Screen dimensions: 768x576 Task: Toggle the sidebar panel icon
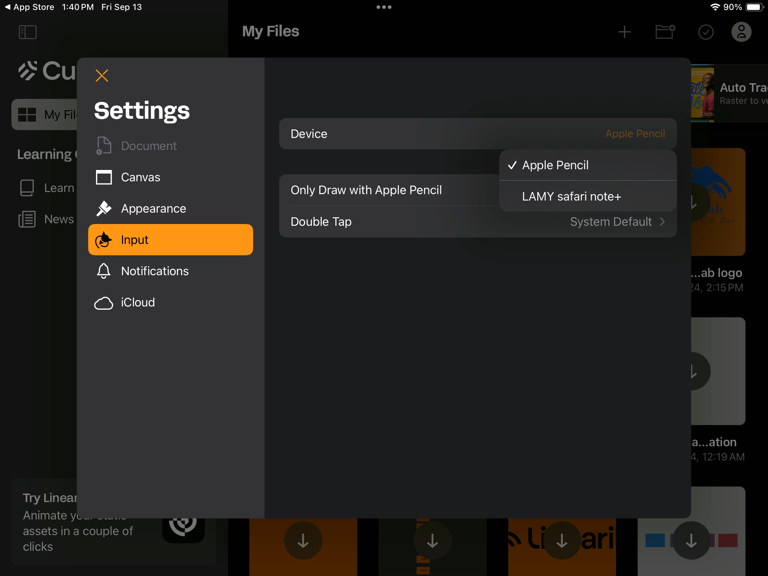coord(27,32)
